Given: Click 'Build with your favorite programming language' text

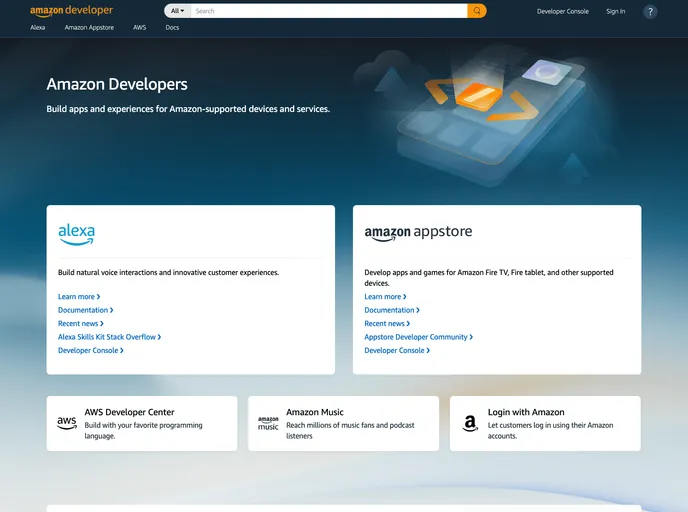Looking at the screenshot, I should 143,430.
